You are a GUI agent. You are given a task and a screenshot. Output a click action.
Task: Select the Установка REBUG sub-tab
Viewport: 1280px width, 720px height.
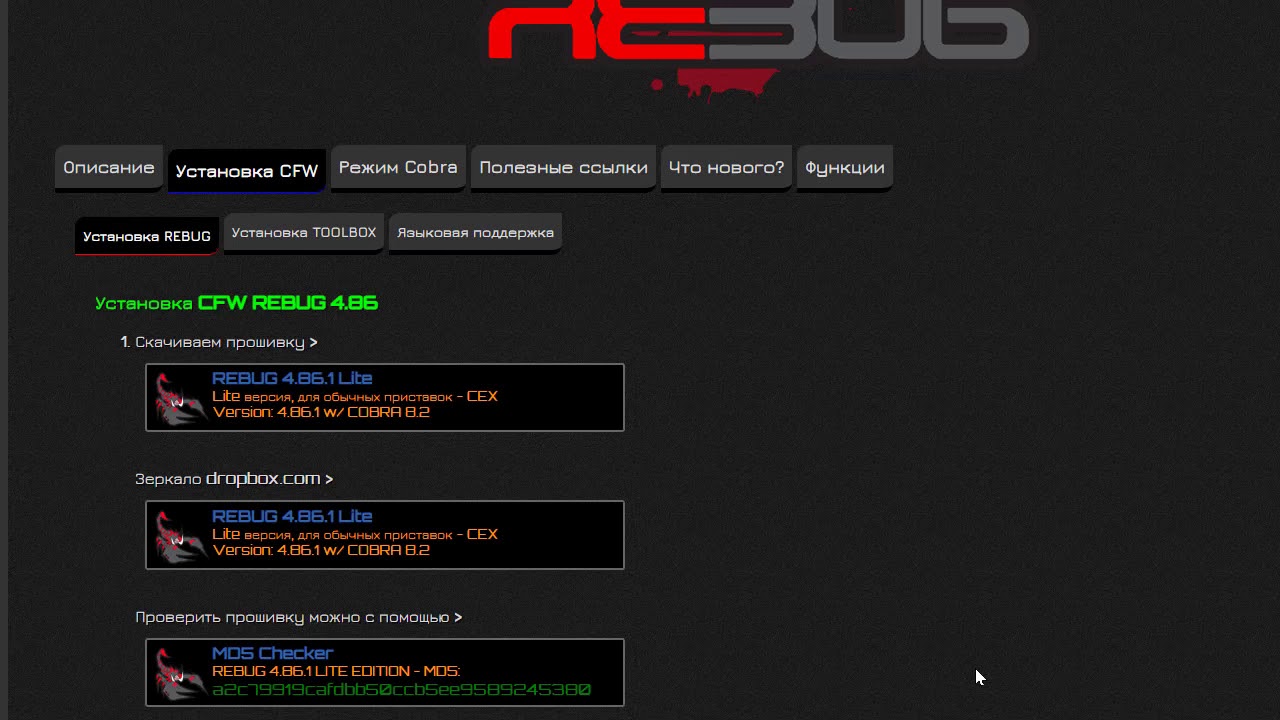[x=147, y=237]
